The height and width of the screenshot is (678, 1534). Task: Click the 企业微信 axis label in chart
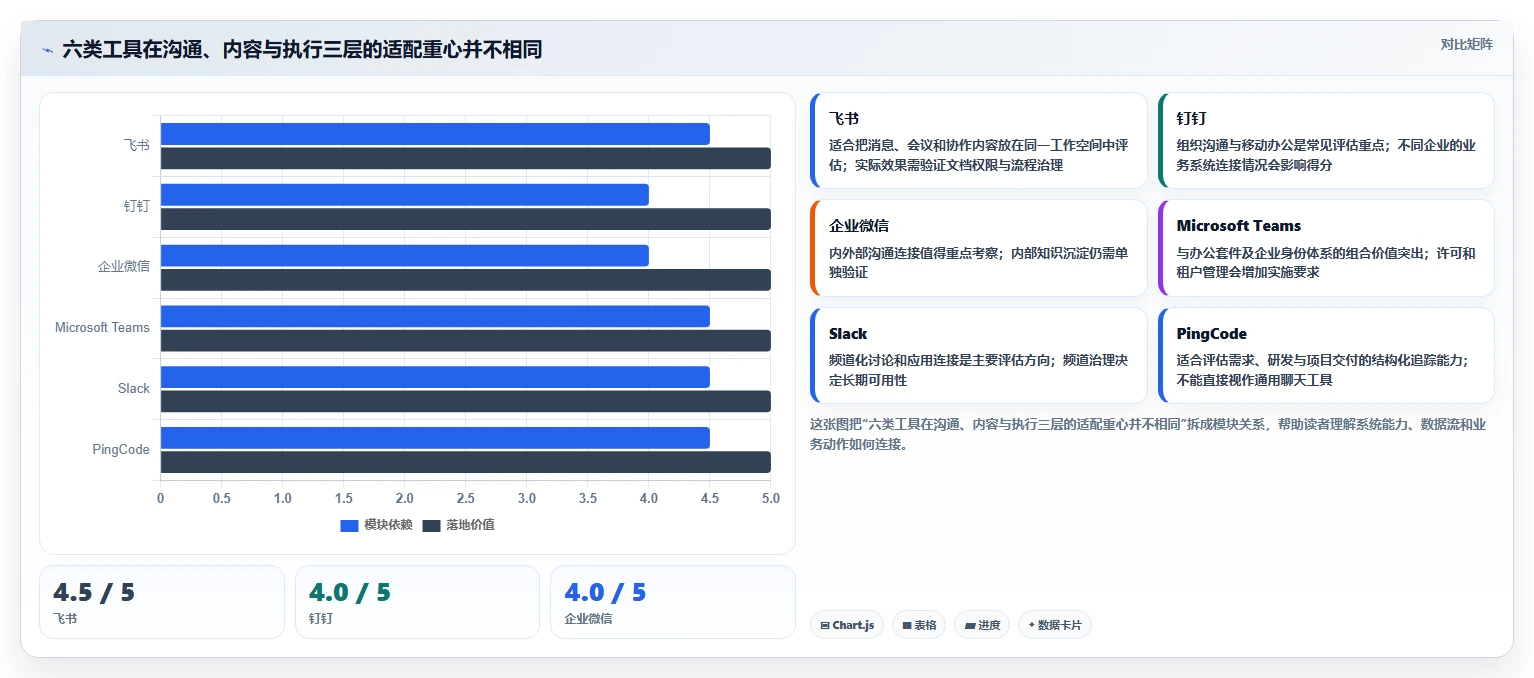124,267
